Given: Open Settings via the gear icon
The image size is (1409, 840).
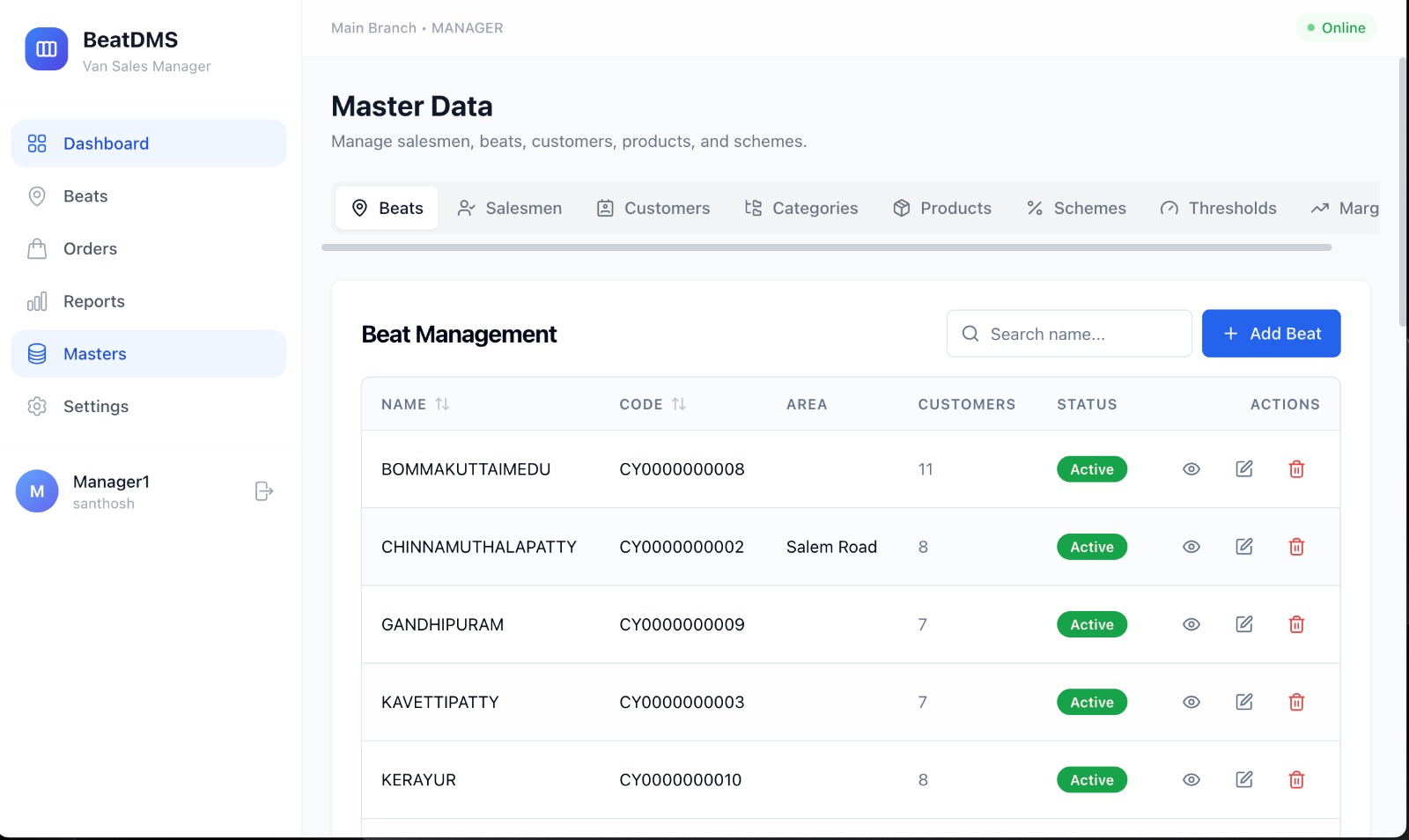Looking at the screenshot, I should [36, 406].
